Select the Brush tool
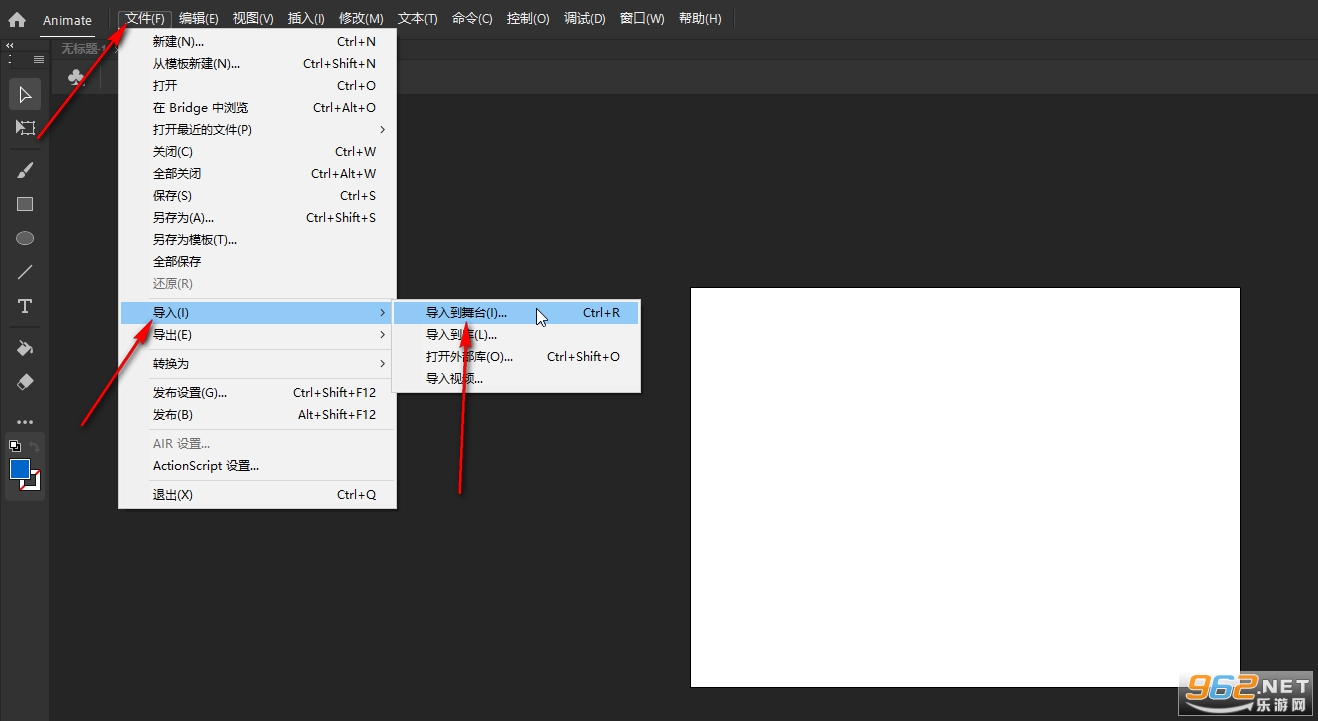This screenshot has width=1318, height=721. [25, 171]
